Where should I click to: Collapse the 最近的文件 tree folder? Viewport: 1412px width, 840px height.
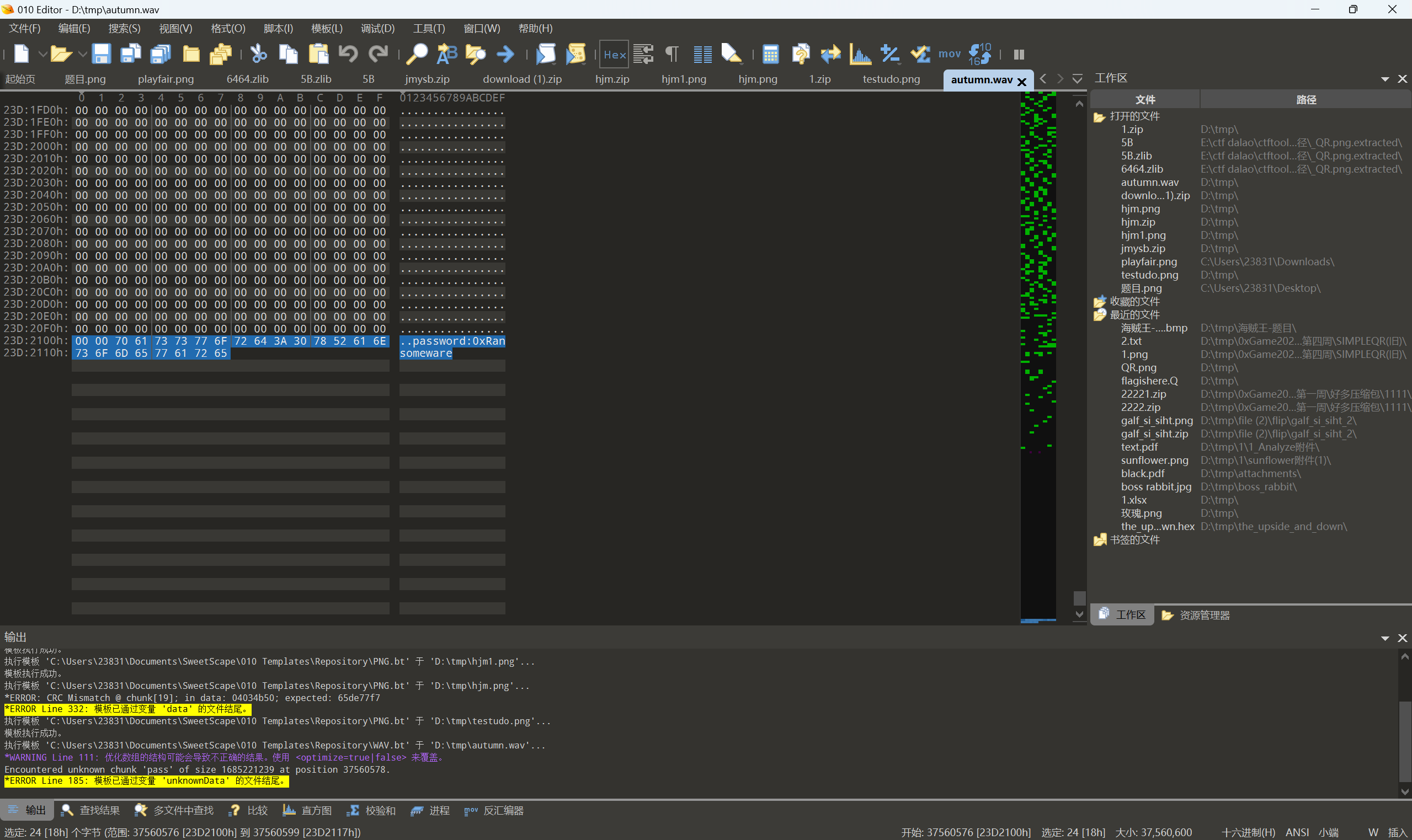tap(1100, 315)
